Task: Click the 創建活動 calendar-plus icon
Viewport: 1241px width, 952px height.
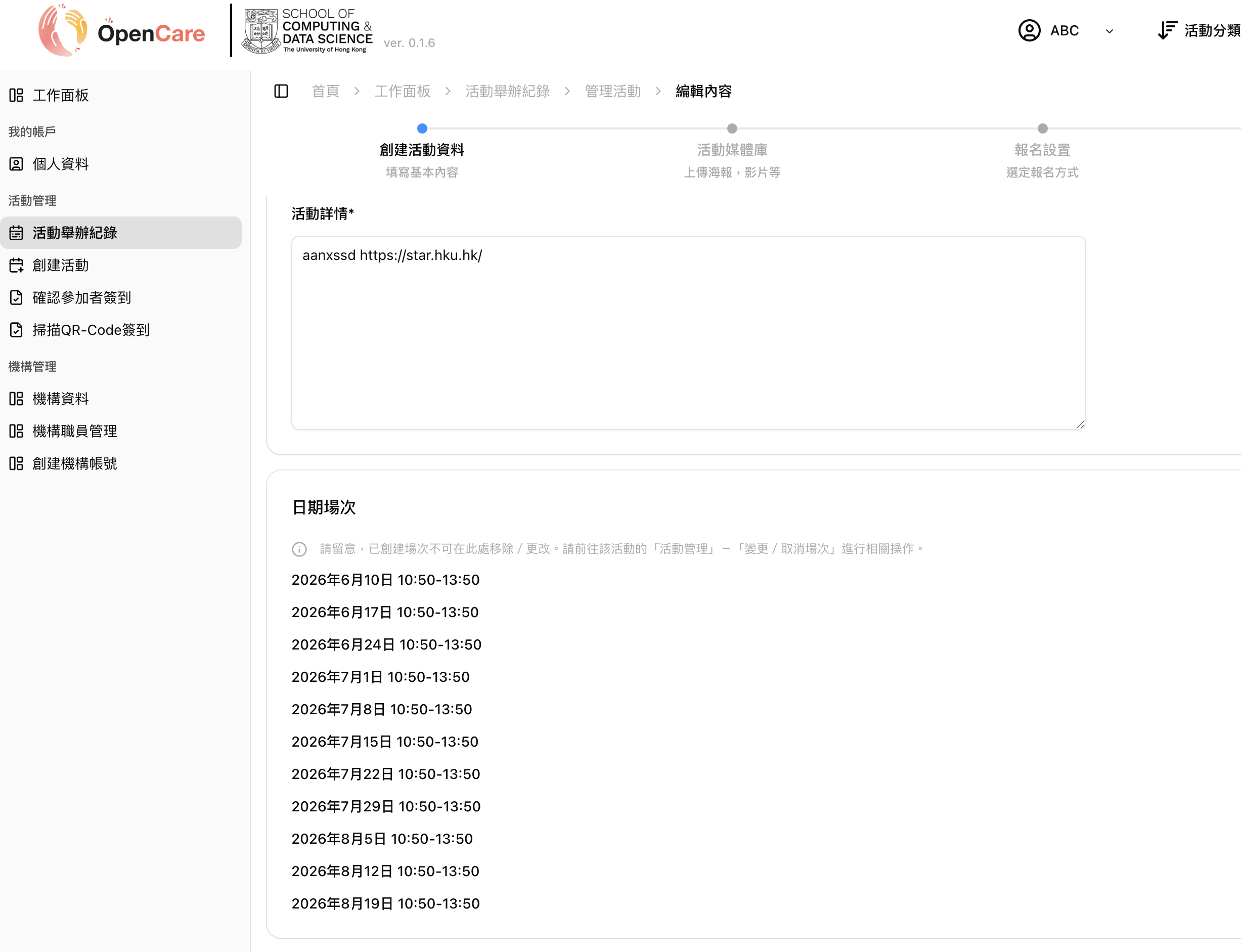Action: 16,265
